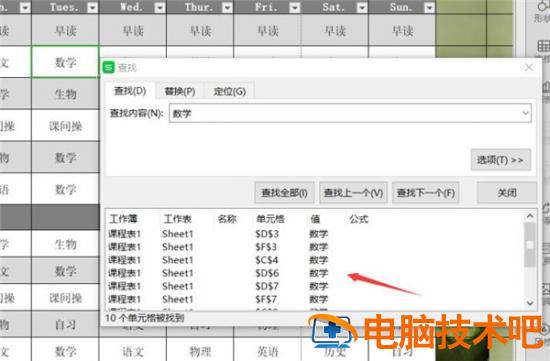
Task: Open the Fri. column filter dropdown
Action: point(295,7)
